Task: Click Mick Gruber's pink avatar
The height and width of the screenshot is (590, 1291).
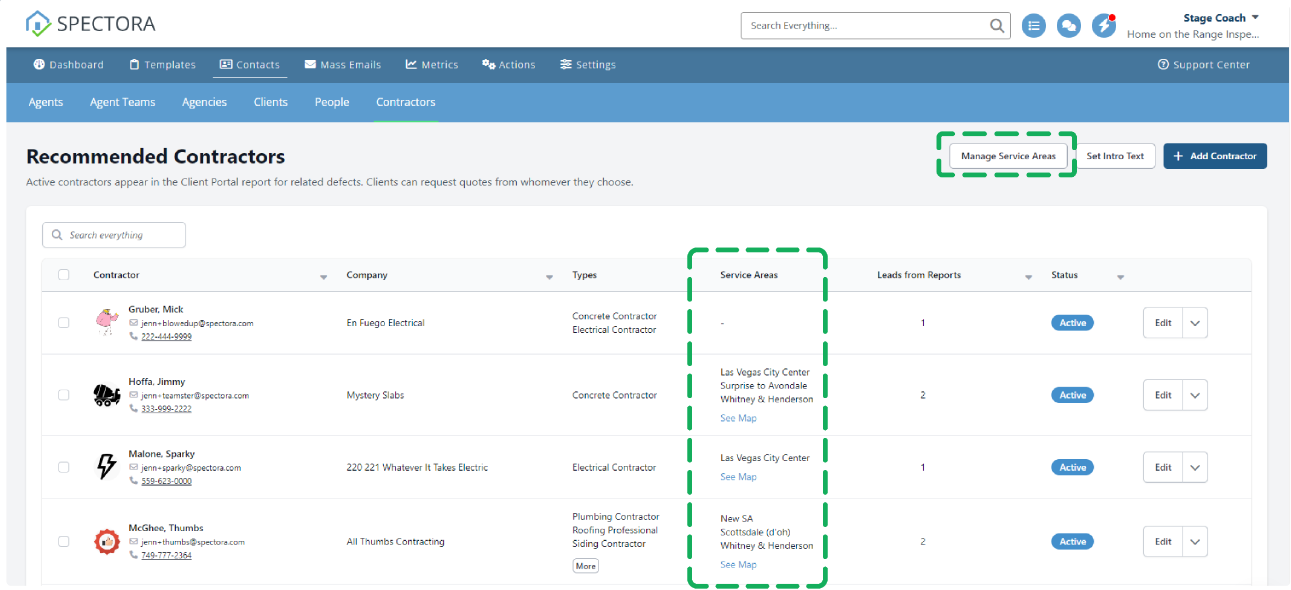Action: tap(107, 322)
